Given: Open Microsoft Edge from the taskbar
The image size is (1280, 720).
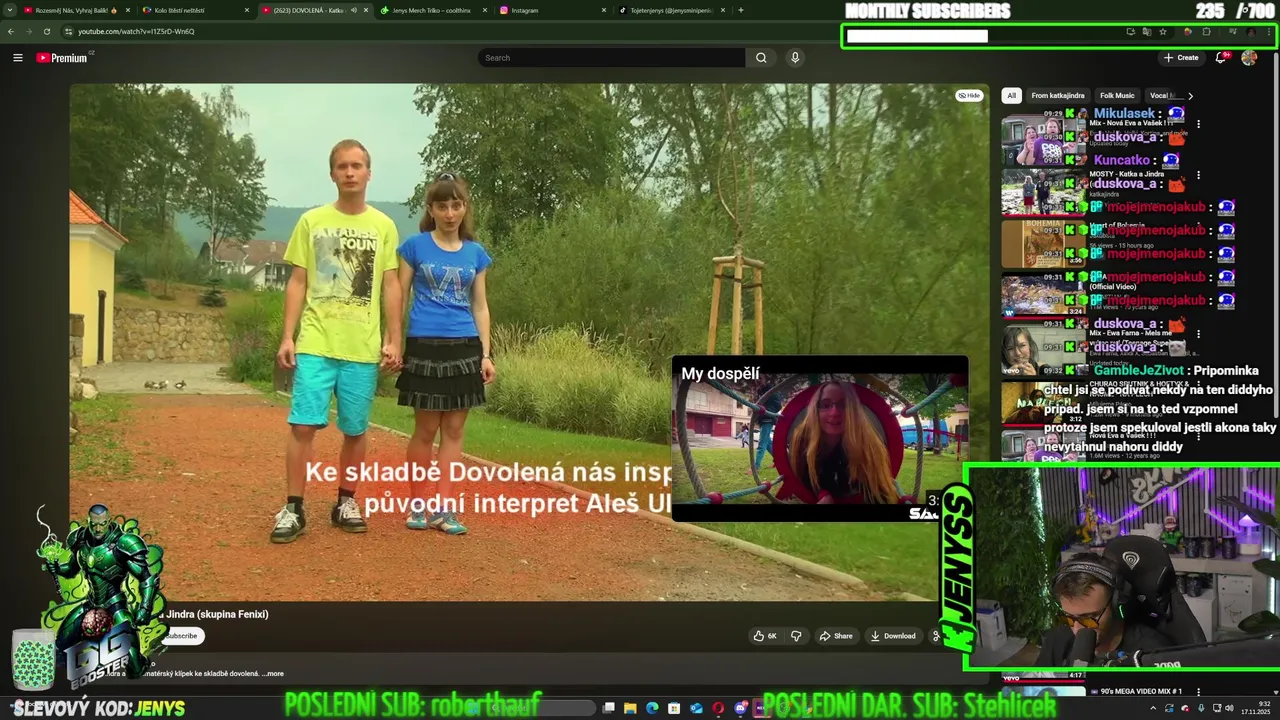Looking at the screenshot, I should [x=652, y=708].
